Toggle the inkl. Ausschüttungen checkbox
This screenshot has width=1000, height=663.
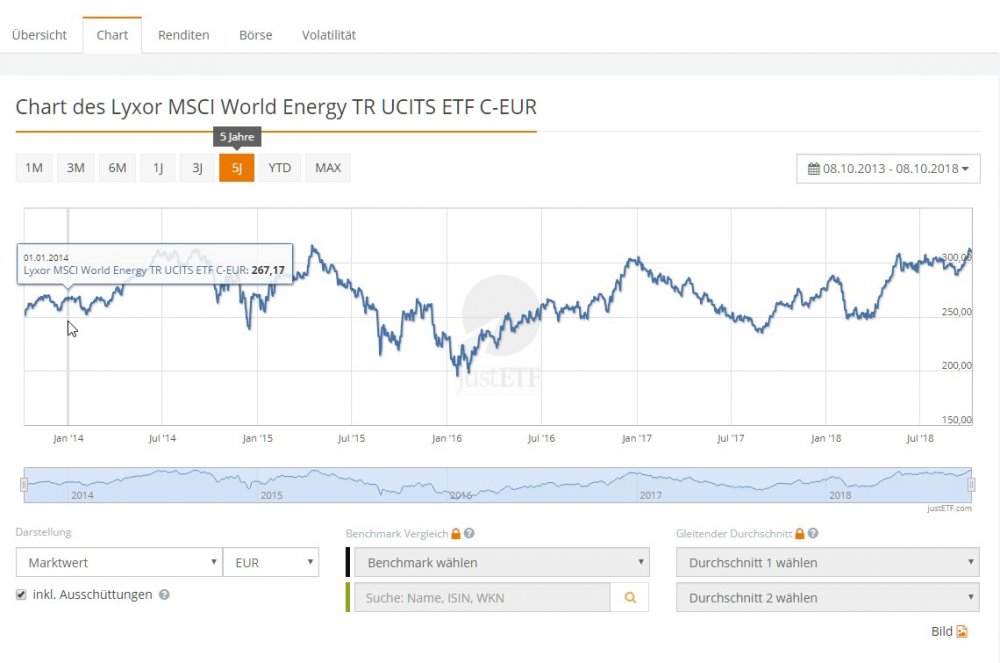click(x=22, y=594)
